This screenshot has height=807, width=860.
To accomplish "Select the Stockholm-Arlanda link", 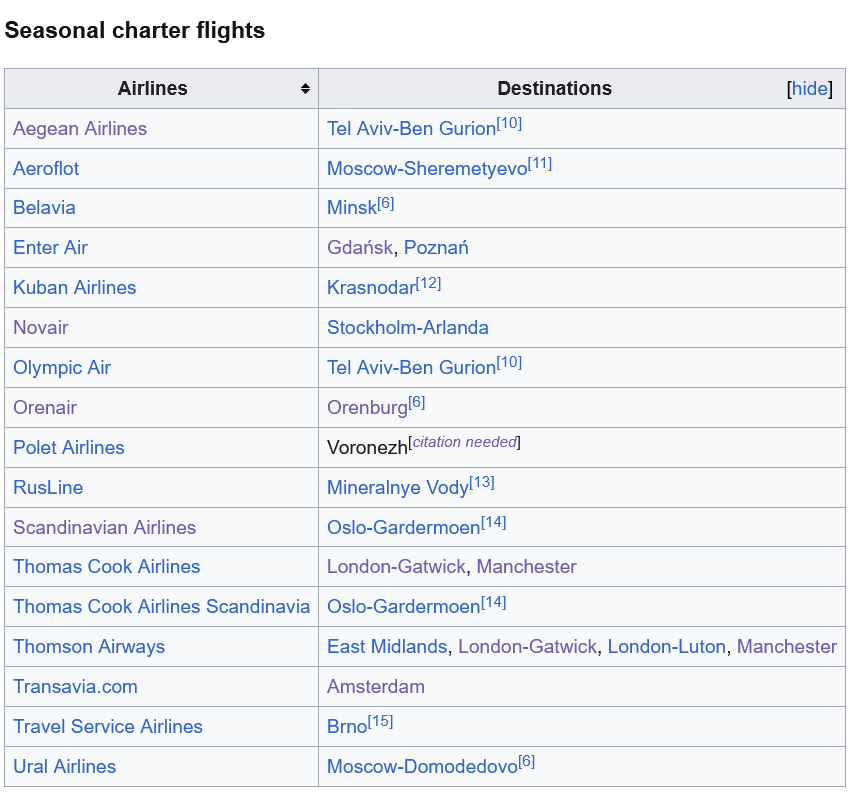I will coord(408,328).
